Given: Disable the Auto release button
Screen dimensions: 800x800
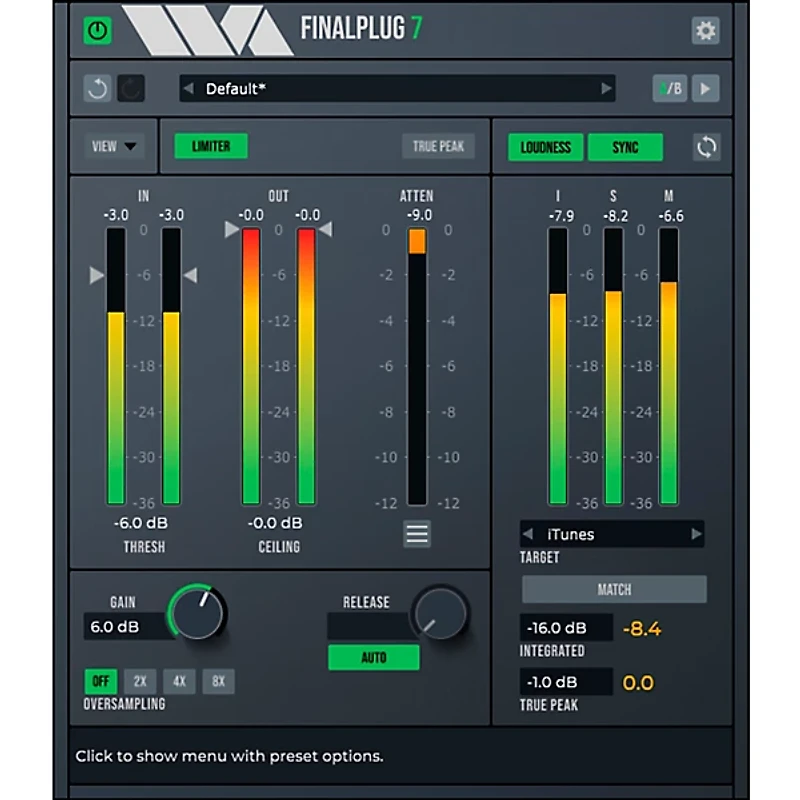Looking at the screenshot, I should (374, 658).
